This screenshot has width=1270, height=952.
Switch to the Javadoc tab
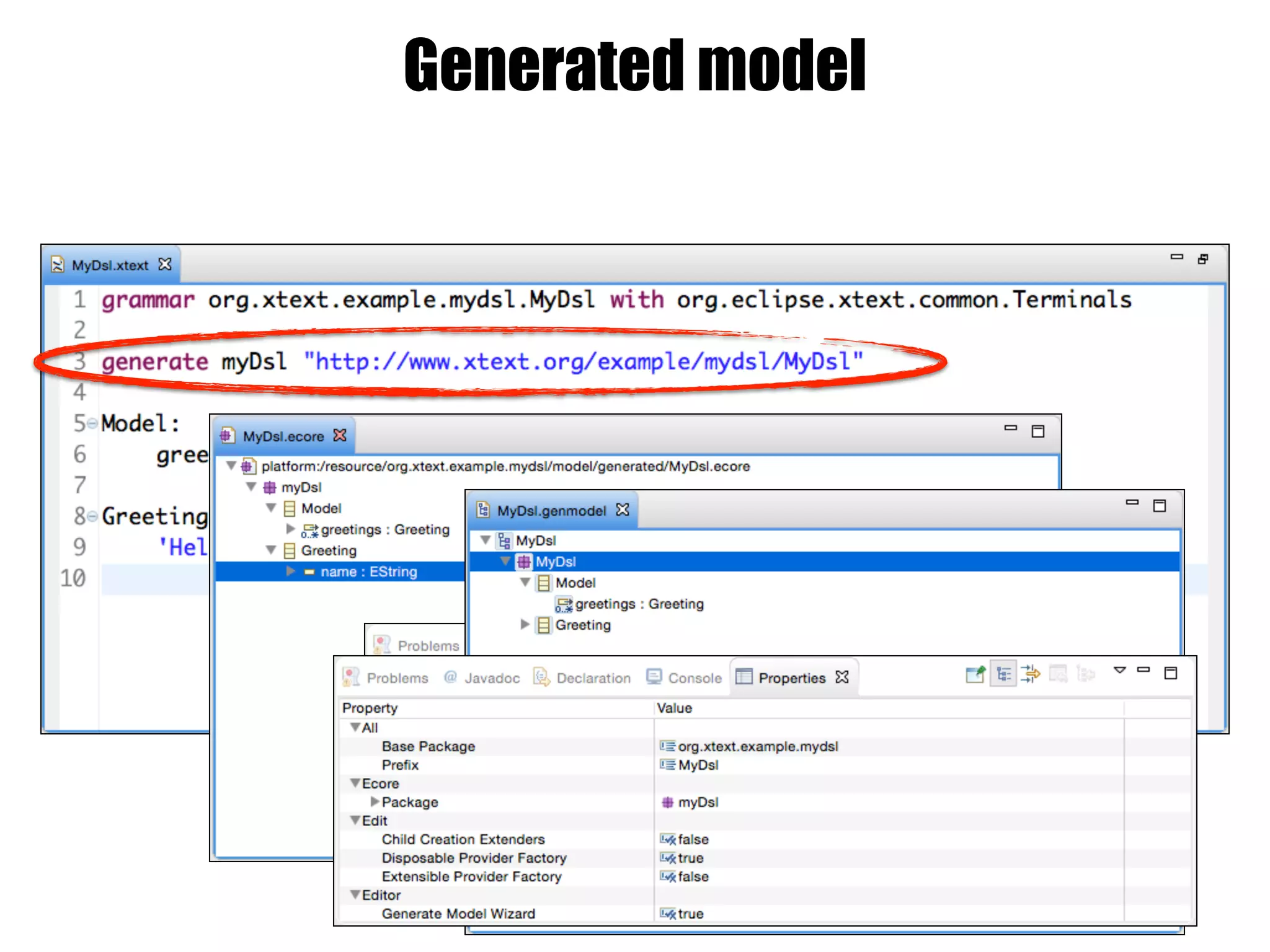click(x=491, y=678)
